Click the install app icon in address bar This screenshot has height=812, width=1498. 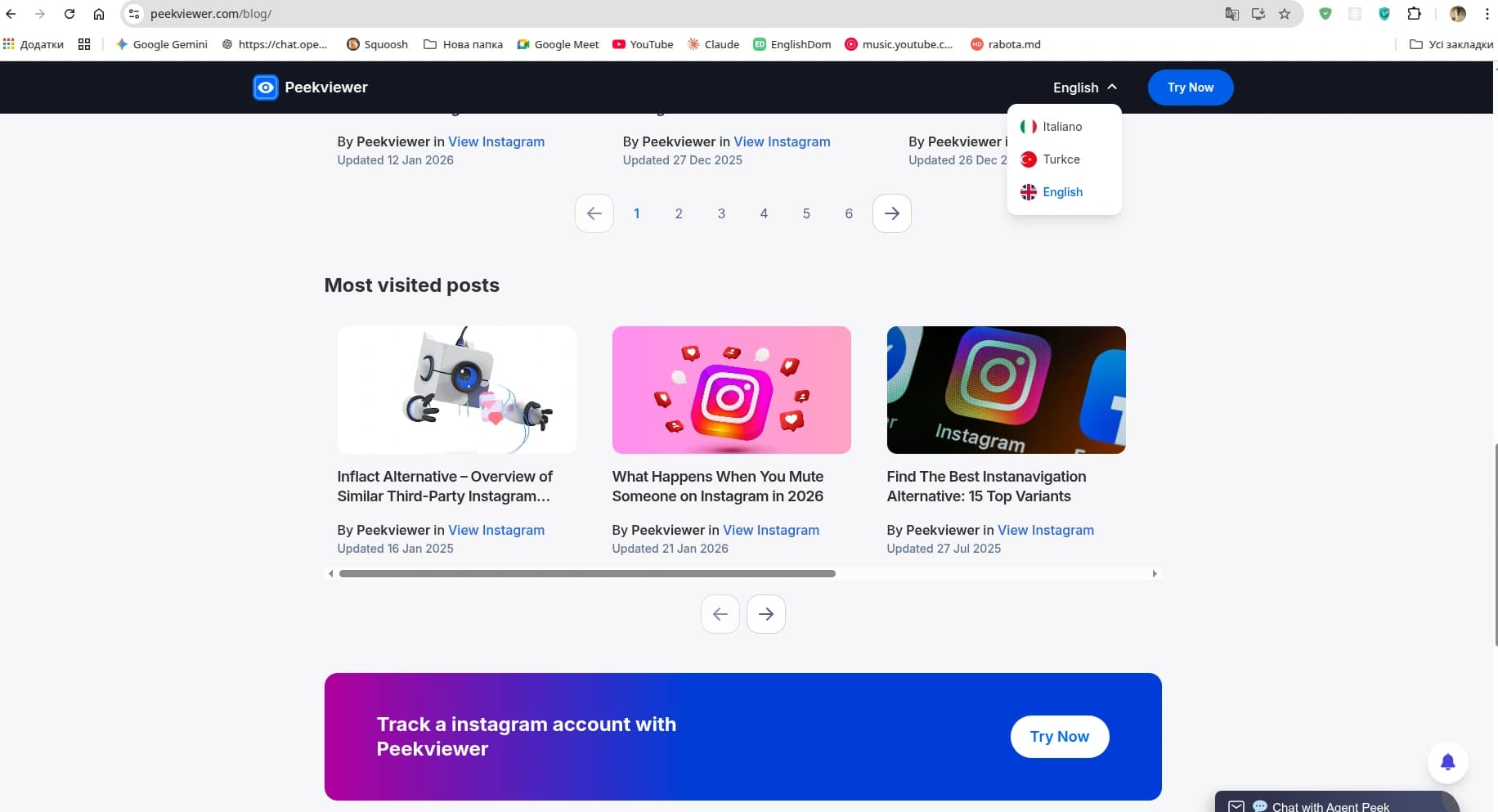(x=1258, y=14)
